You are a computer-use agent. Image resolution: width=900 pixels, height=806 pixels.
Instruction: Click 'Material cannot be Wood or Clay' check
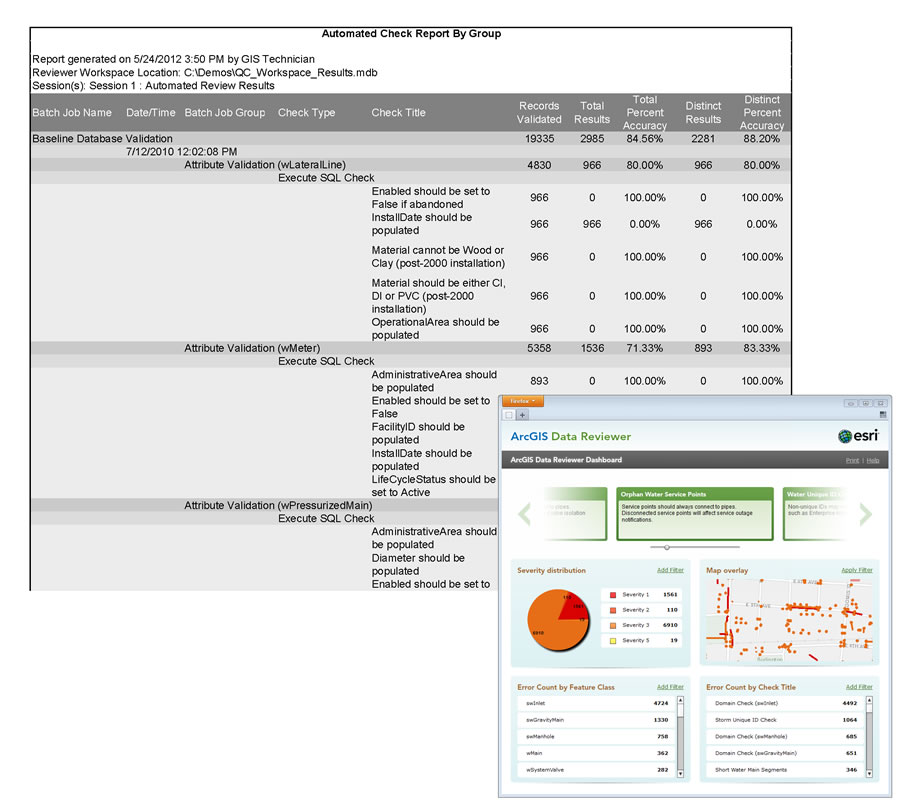438,257
